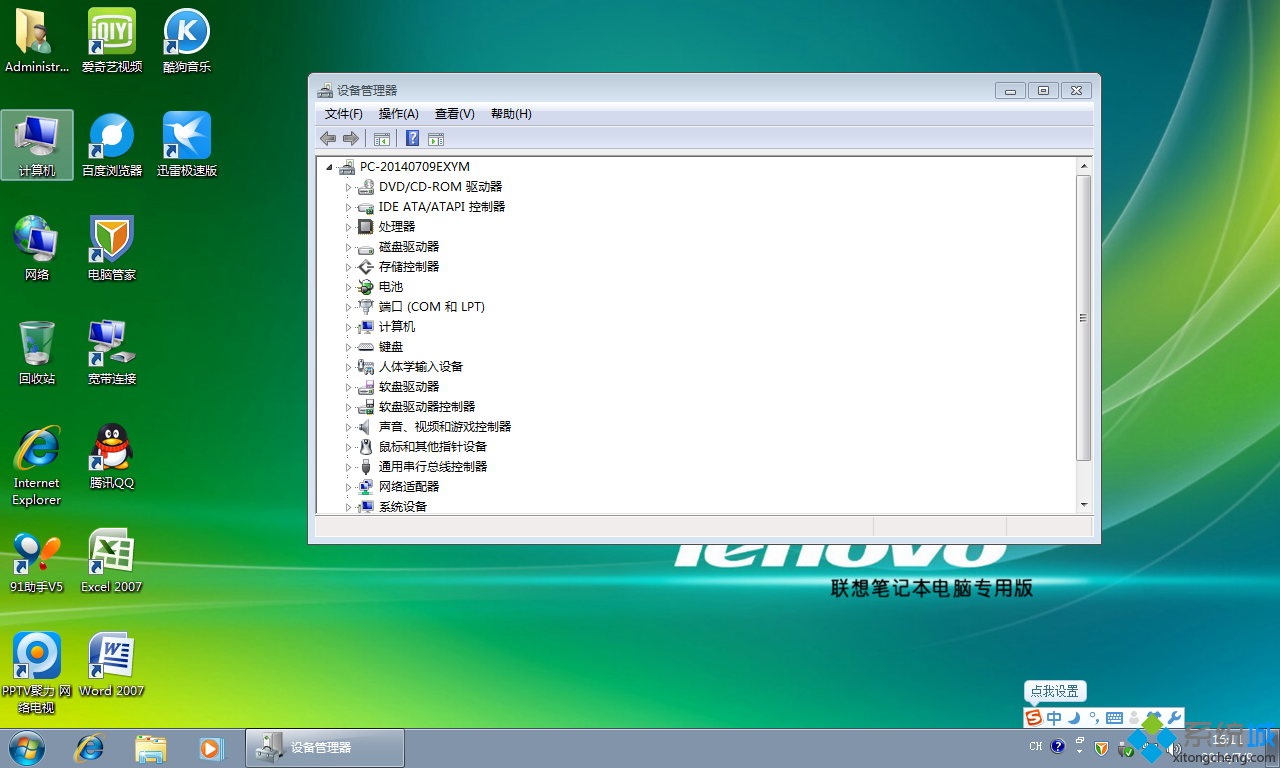Click the show/hide action pane toolbar icon

pyautogui.click(x=436, y=139)
